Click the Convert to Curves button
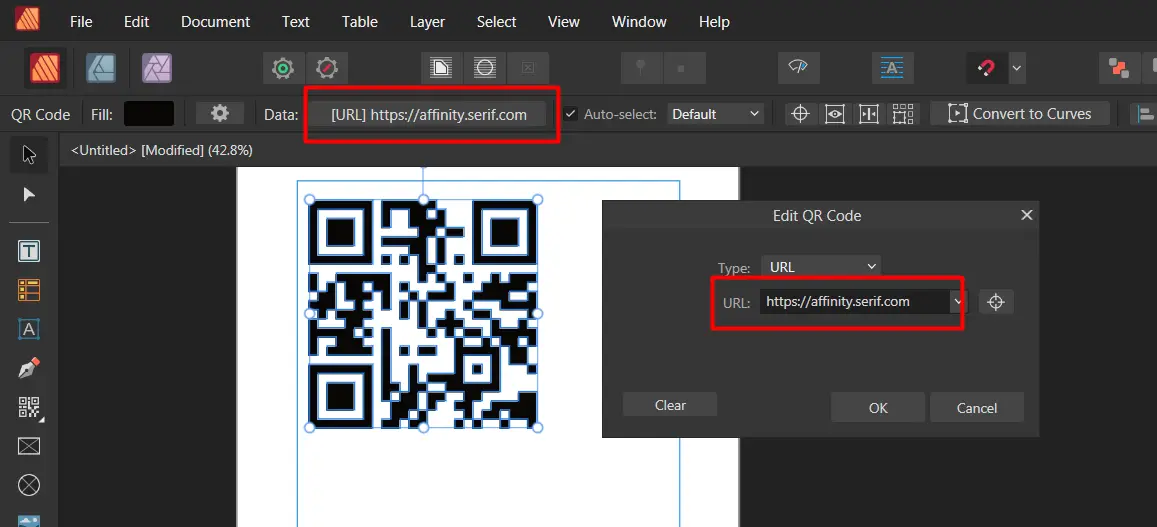Image resolution: width=1157 pixels, height=527 pixels. click(x=1020, y=114)
